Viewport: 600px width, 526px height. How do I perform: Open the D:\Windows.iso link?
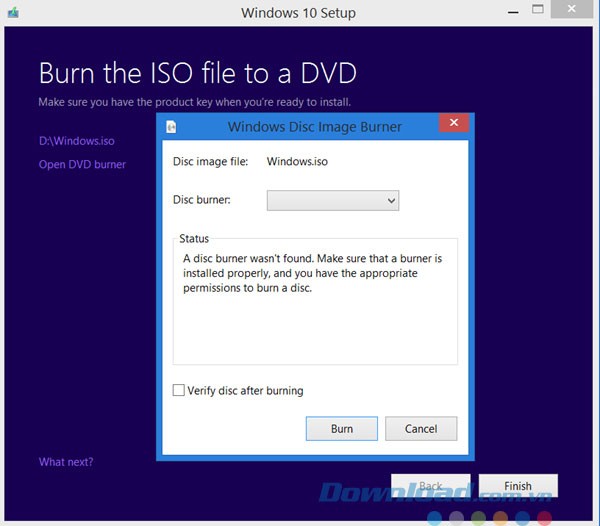coord(77,141)
